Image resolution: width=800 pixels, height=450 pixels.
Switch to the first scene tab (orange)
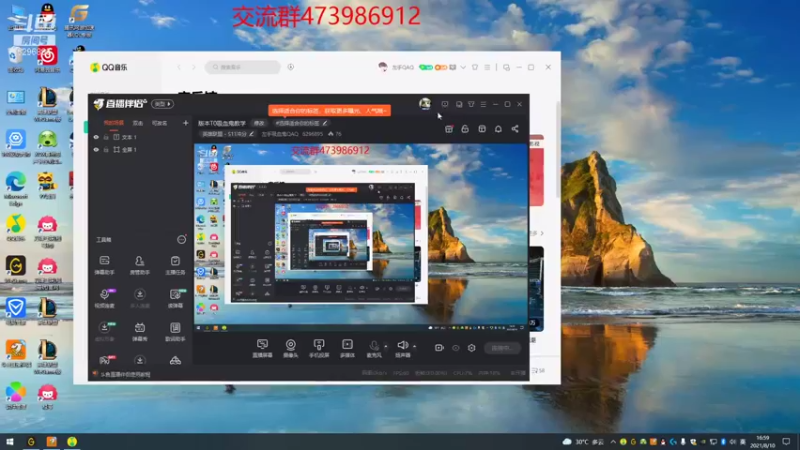pos(114,123)
